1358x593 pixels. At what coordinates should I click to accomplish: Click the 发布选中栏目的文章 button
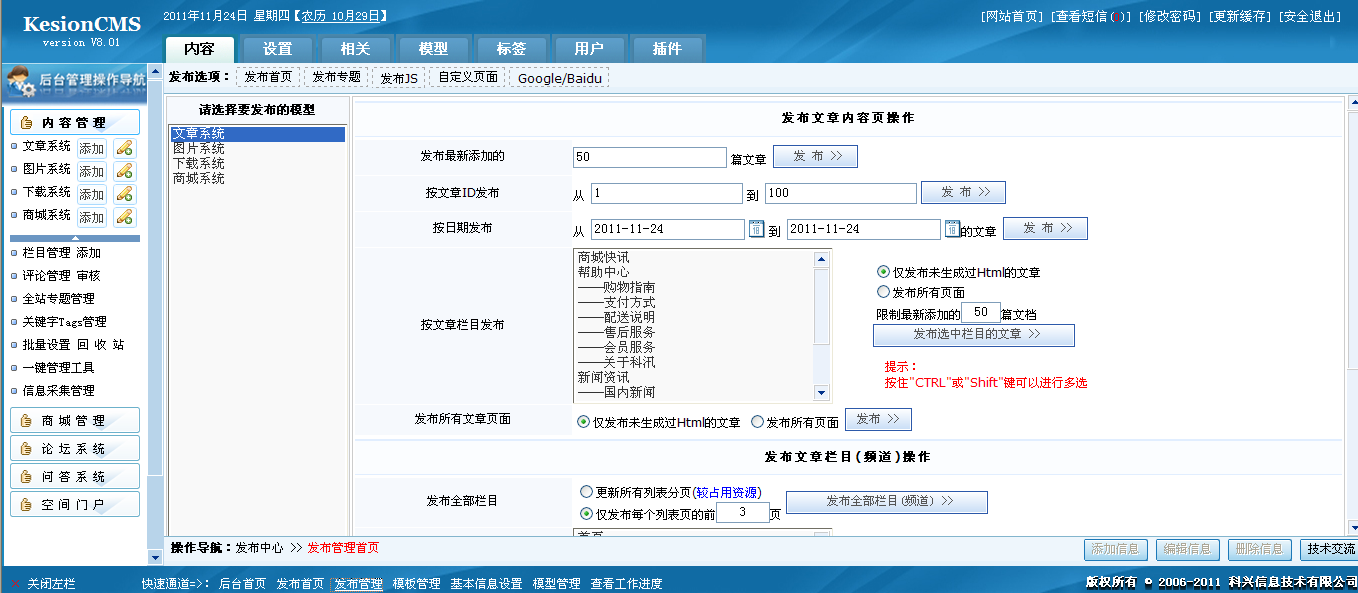click(974, 335)
